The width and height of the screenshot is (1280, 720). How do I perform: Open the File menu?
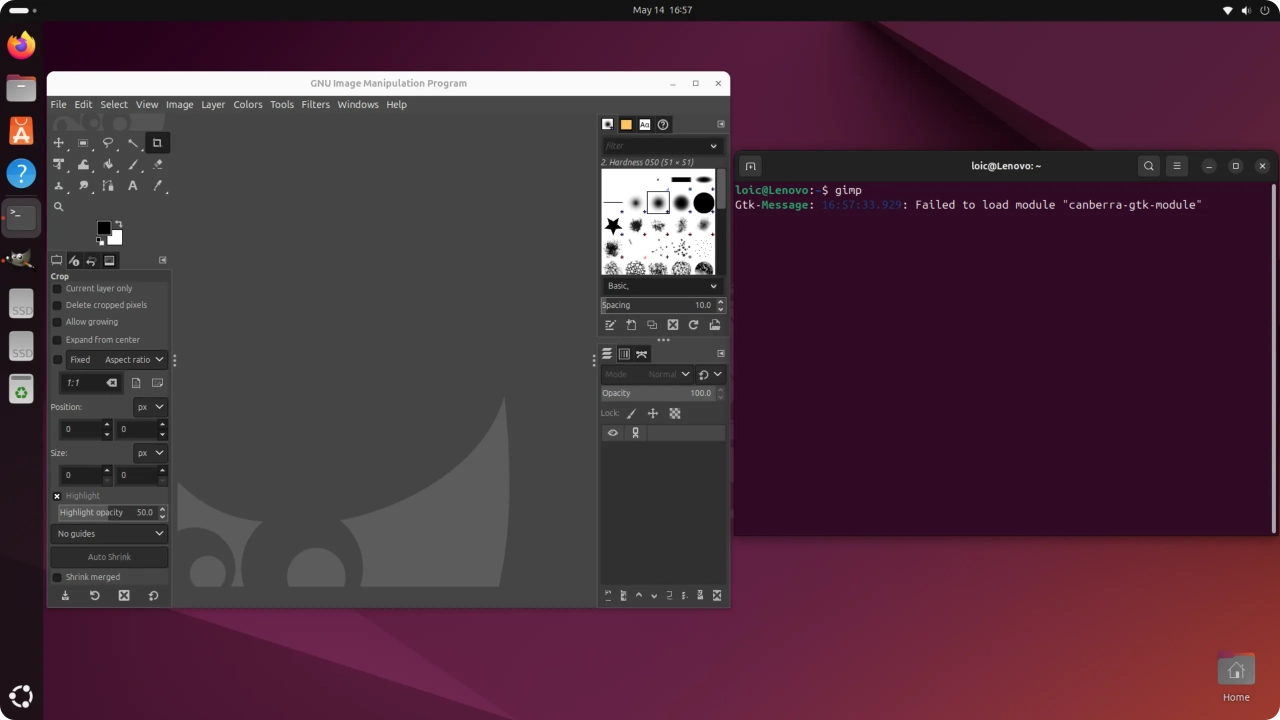click(59, 104)
